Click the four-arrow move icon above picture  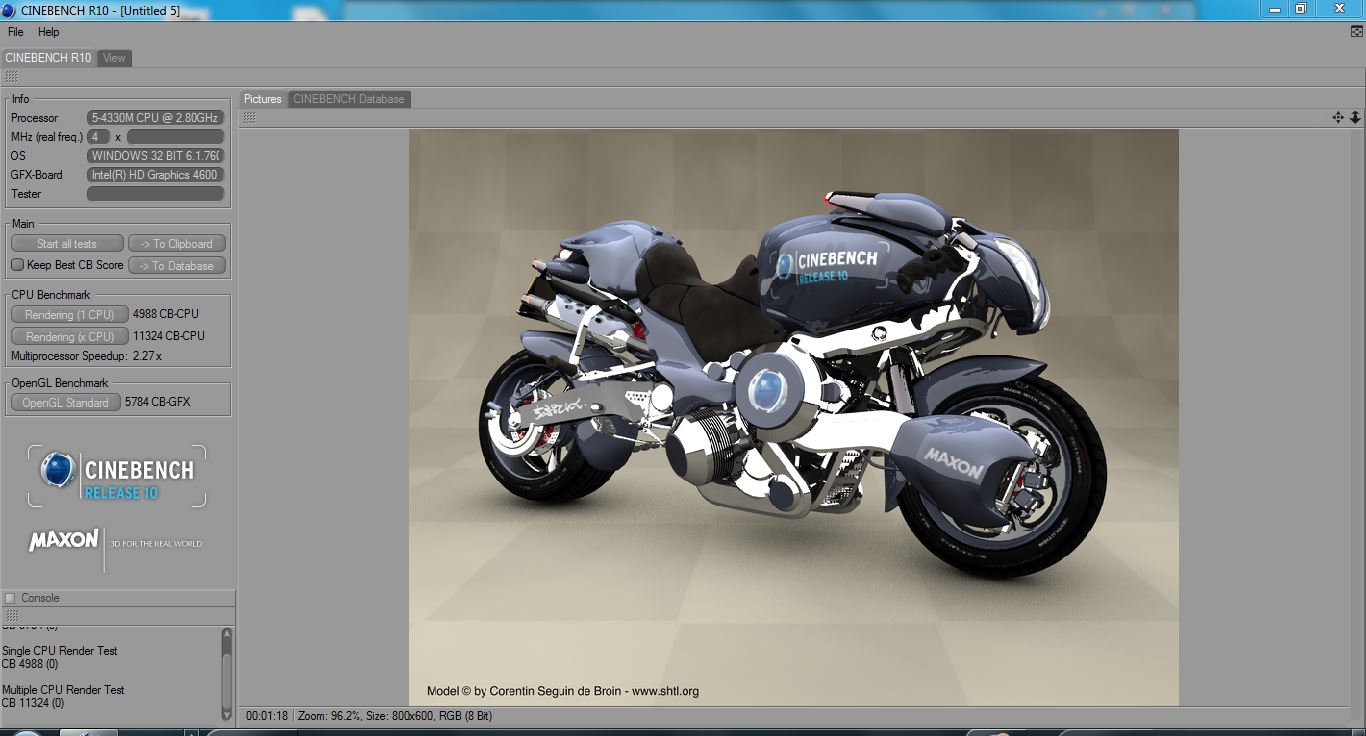[1338, 117]
